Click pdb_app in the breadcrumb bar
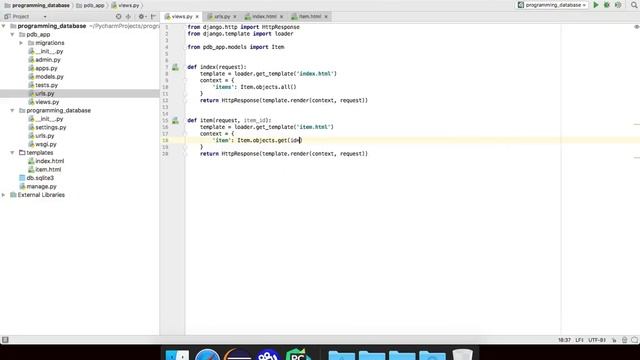This screenshot has height=360, width=640. (91, 5)
